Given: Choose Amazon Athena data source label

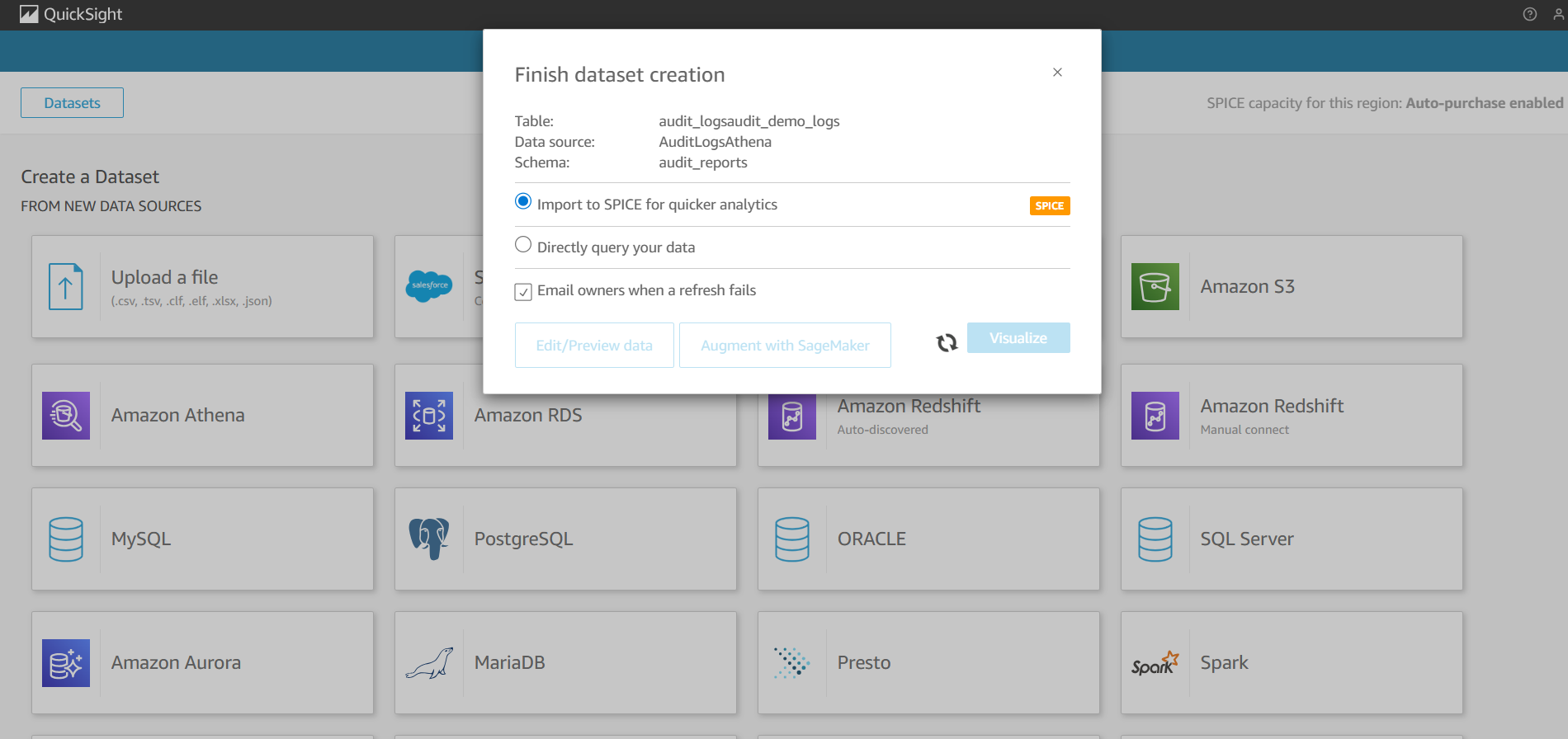Looking at the screenshot, I should click(178, 415).
